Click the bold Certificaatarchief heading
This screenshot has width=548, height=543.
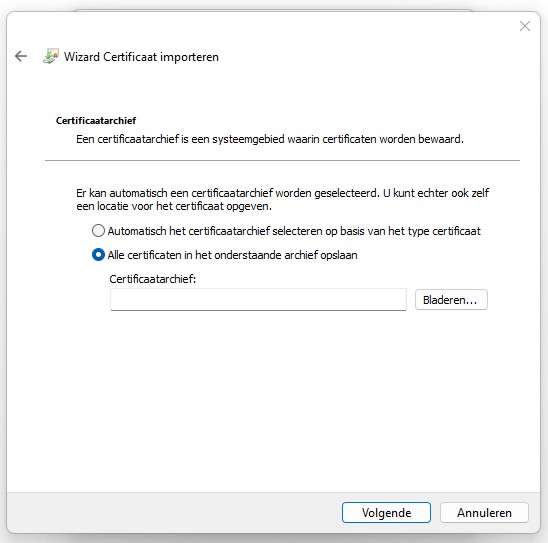pyautogui.click(x=96, y=121)
